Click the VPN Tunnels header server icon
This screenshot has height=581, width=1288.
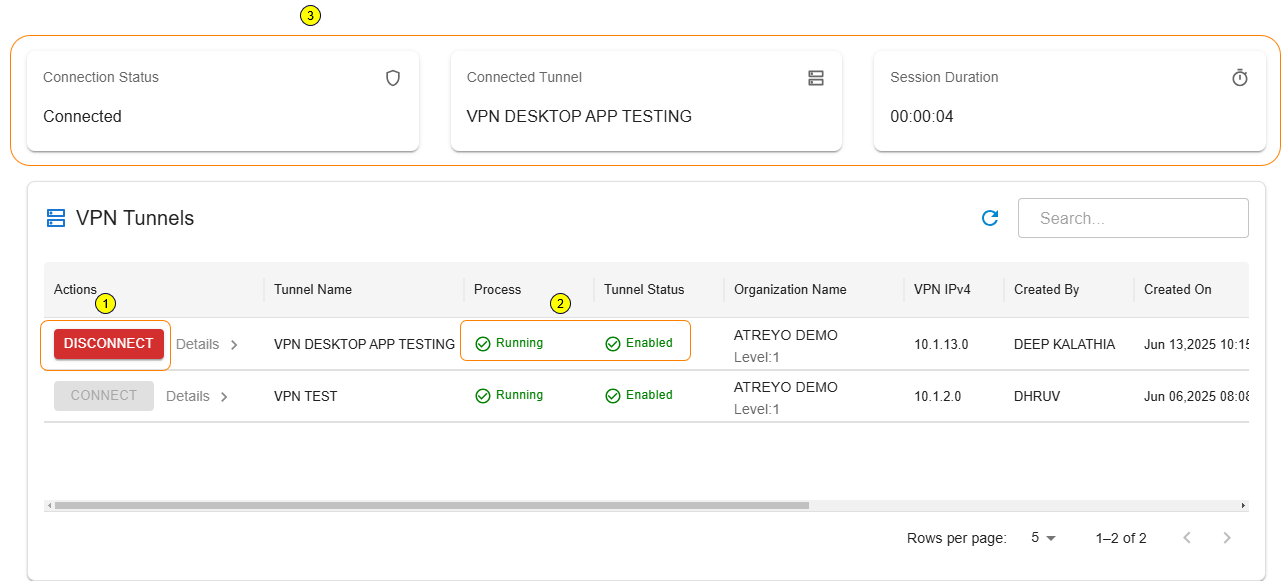[56, 218]
